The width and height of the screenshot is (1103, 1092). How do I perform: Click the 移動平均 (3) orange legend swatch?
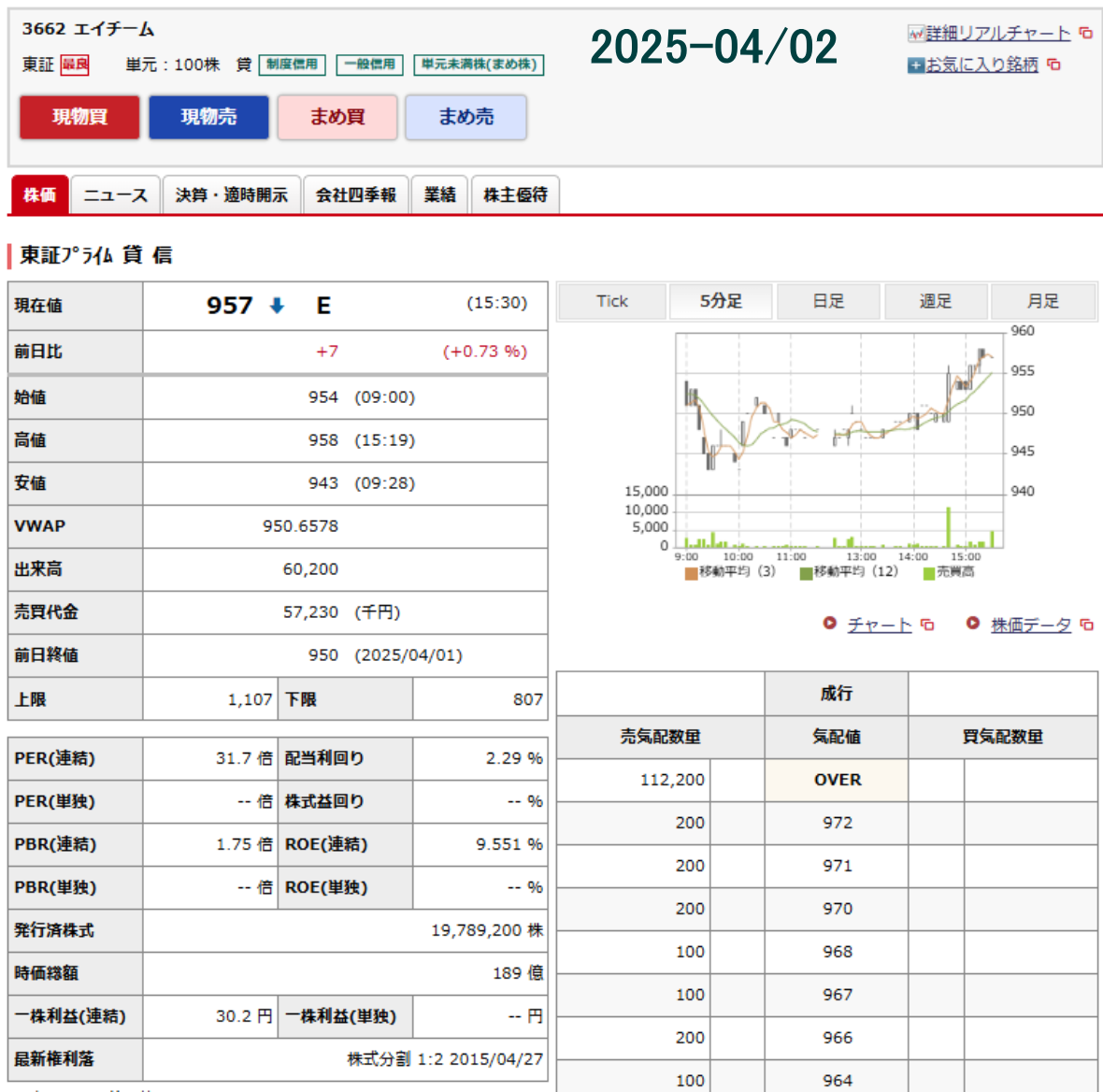click(691, 573)
